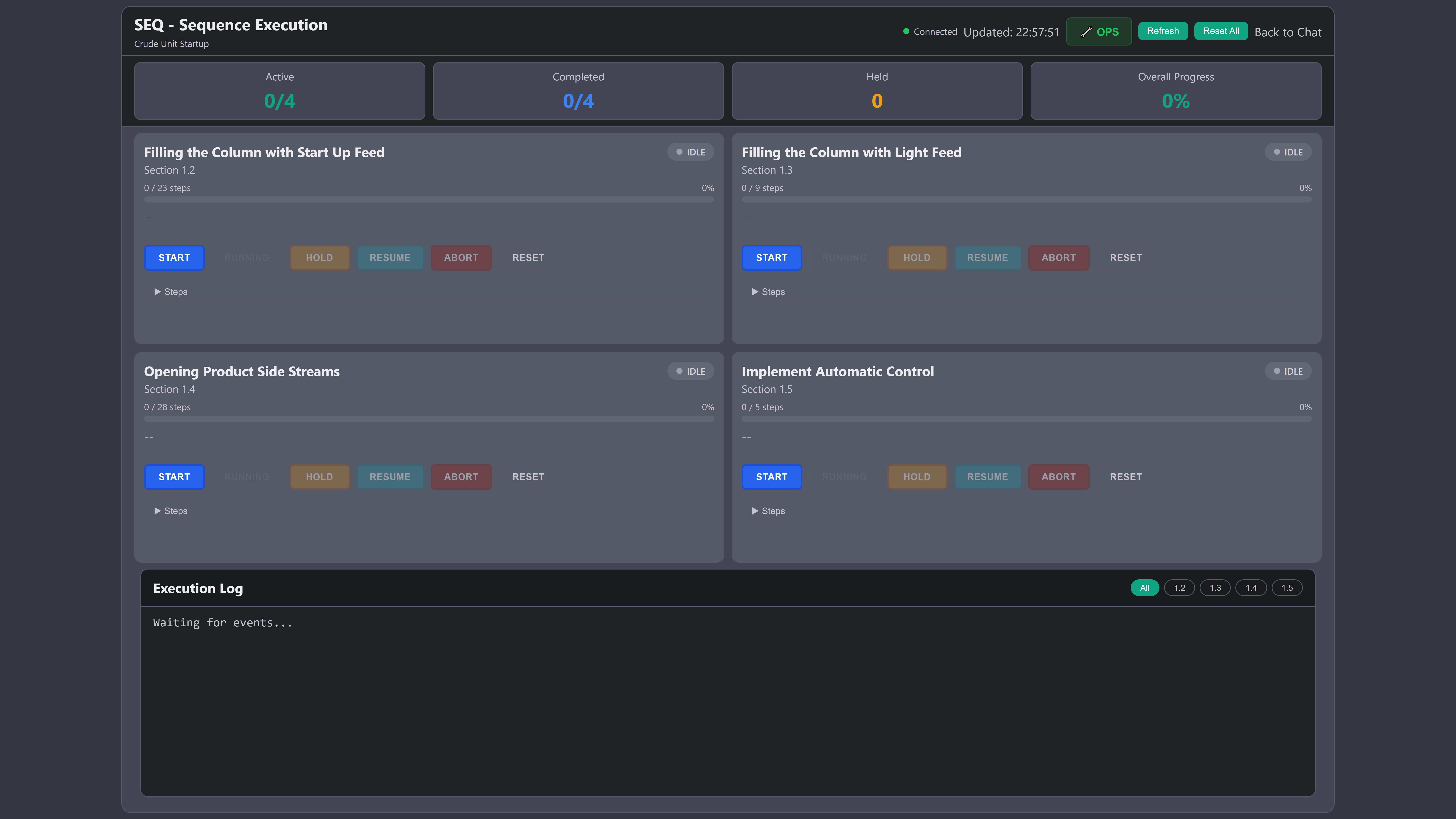The width and height of the screenshot is (1456, 819).
Task: Resume the Section 1.2 Start Up Feed sequence
Action: [x=390, y=258]
